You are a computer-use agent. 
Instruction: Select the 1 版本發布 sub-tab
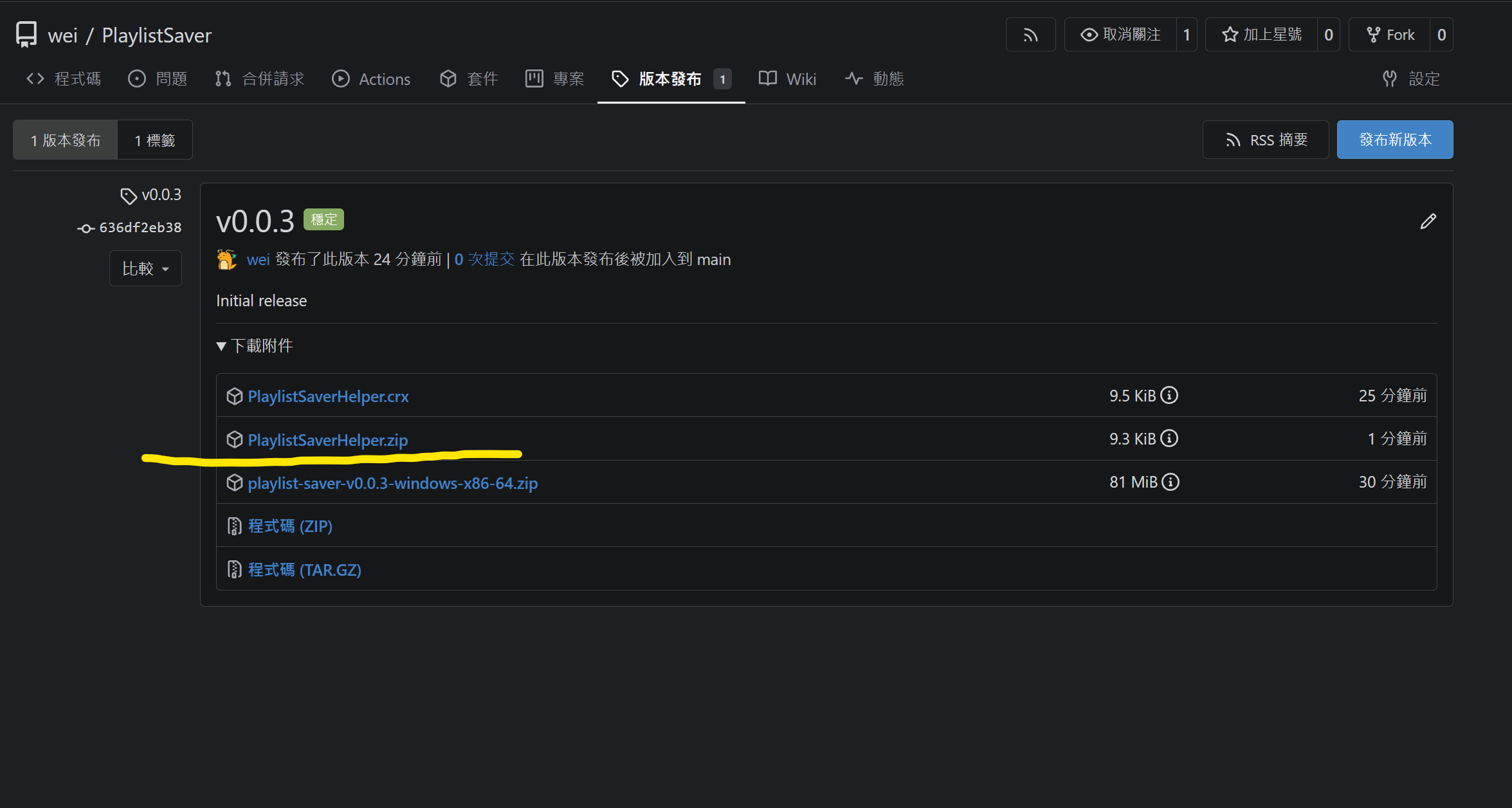pos(66,140)
